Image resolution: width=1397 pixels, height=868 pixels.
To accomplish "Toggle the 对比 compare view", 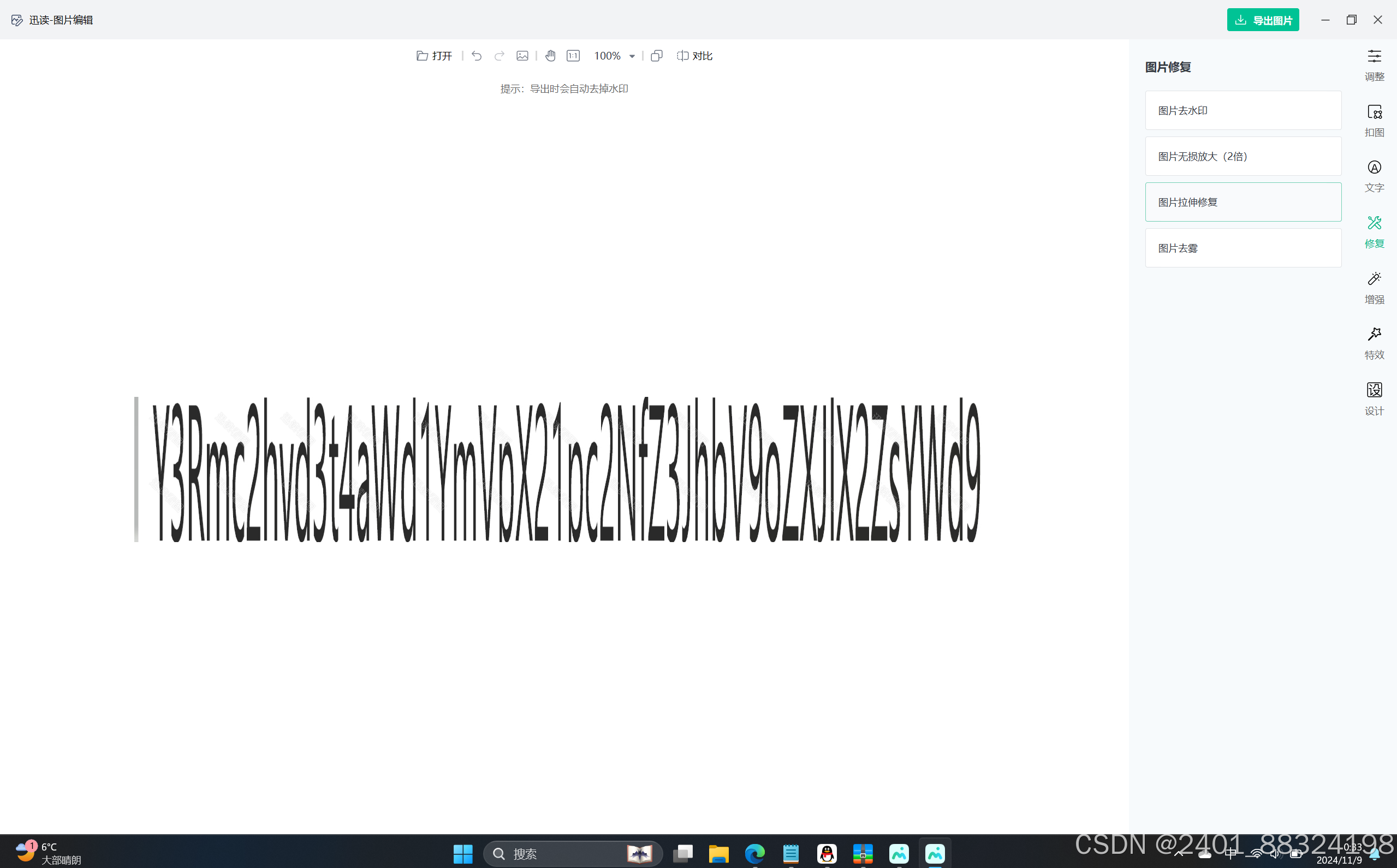I will tap(694, 56).
